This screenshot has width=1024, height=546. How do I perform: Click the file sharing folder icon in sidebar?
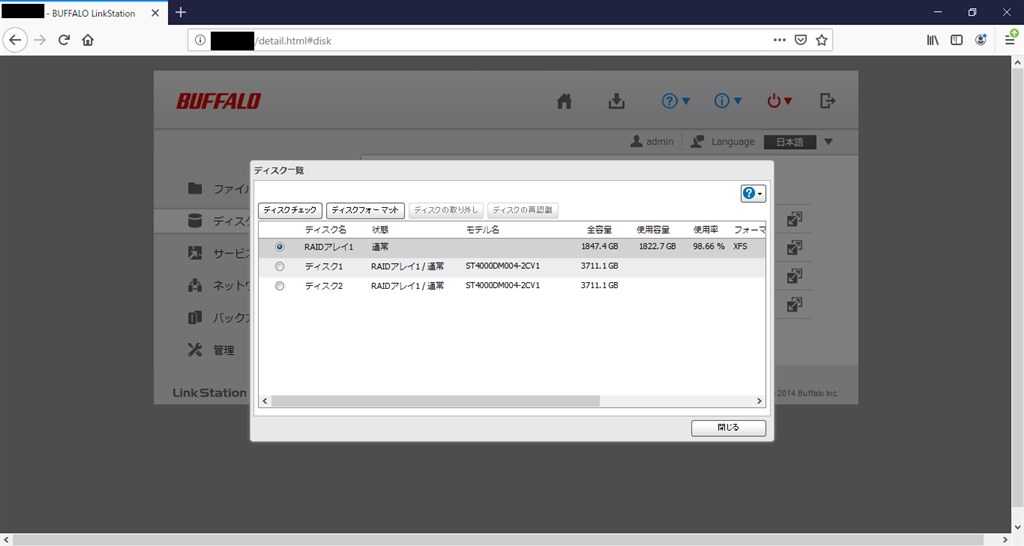pos(195,188)
